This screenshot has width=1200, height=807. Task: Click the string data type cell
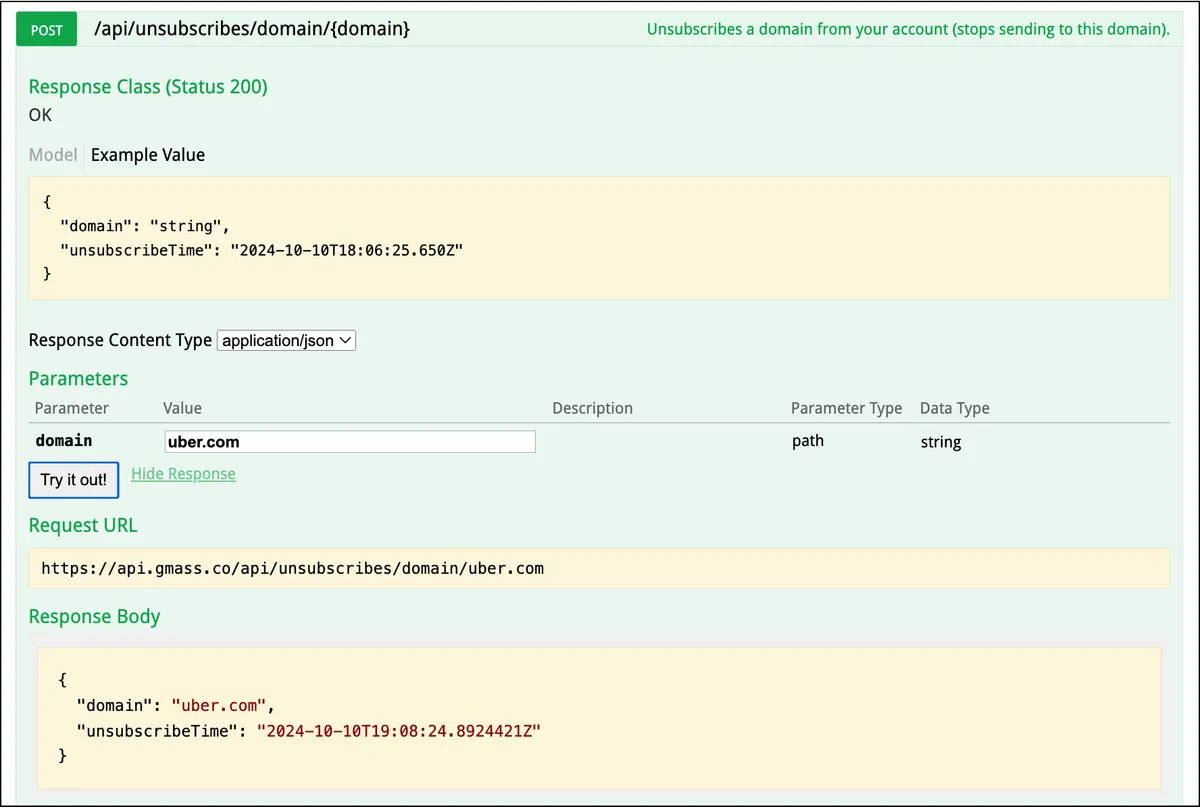(941, 442)
